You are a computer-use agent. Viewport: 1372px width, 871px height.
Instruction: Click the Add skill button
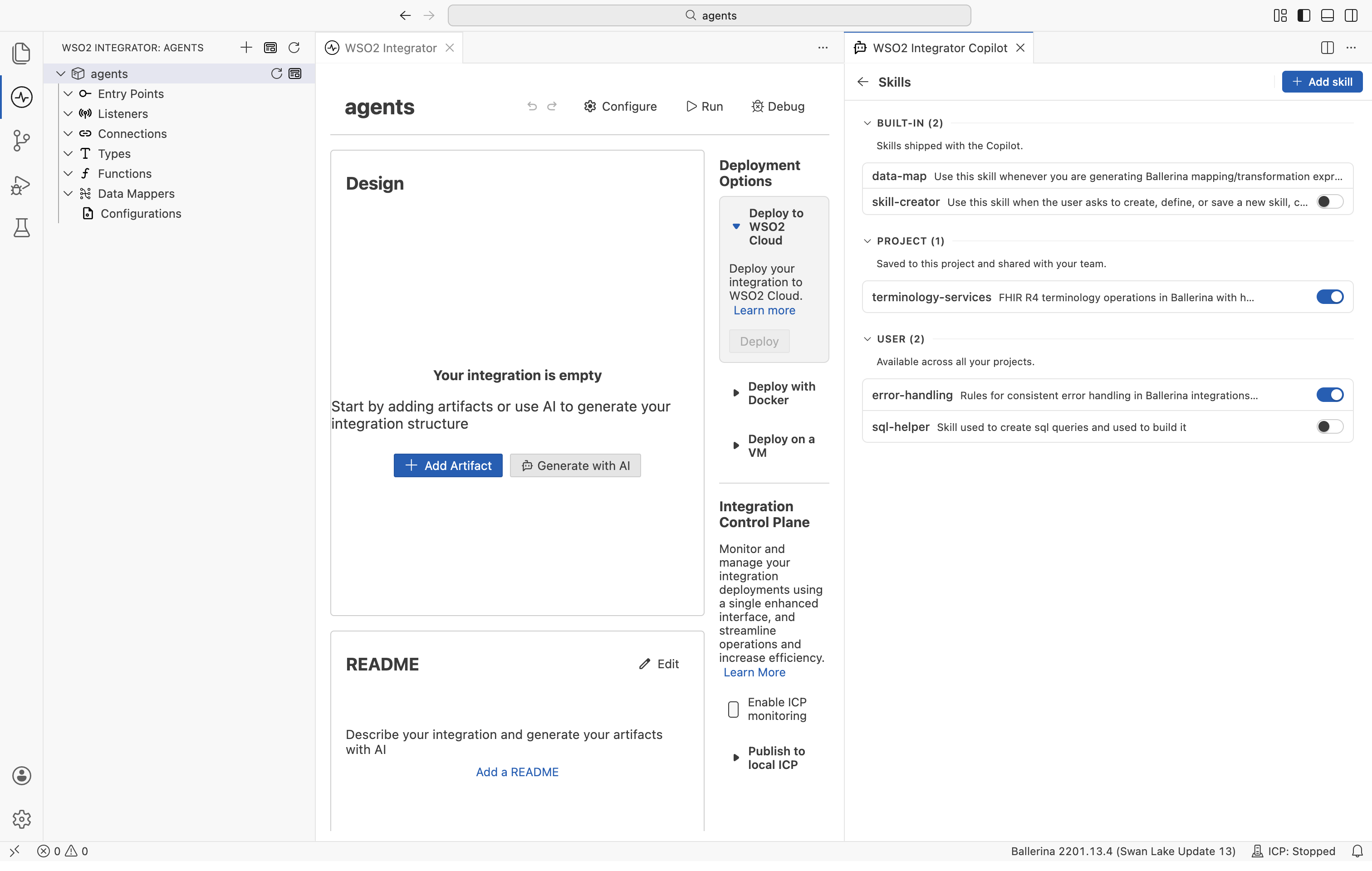coord(1322,82)
